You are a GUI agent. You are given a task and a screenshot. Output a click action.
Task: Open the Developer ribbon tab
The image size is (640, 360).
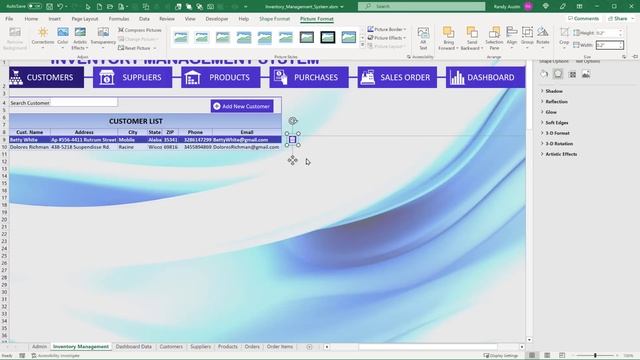[217, 19]
